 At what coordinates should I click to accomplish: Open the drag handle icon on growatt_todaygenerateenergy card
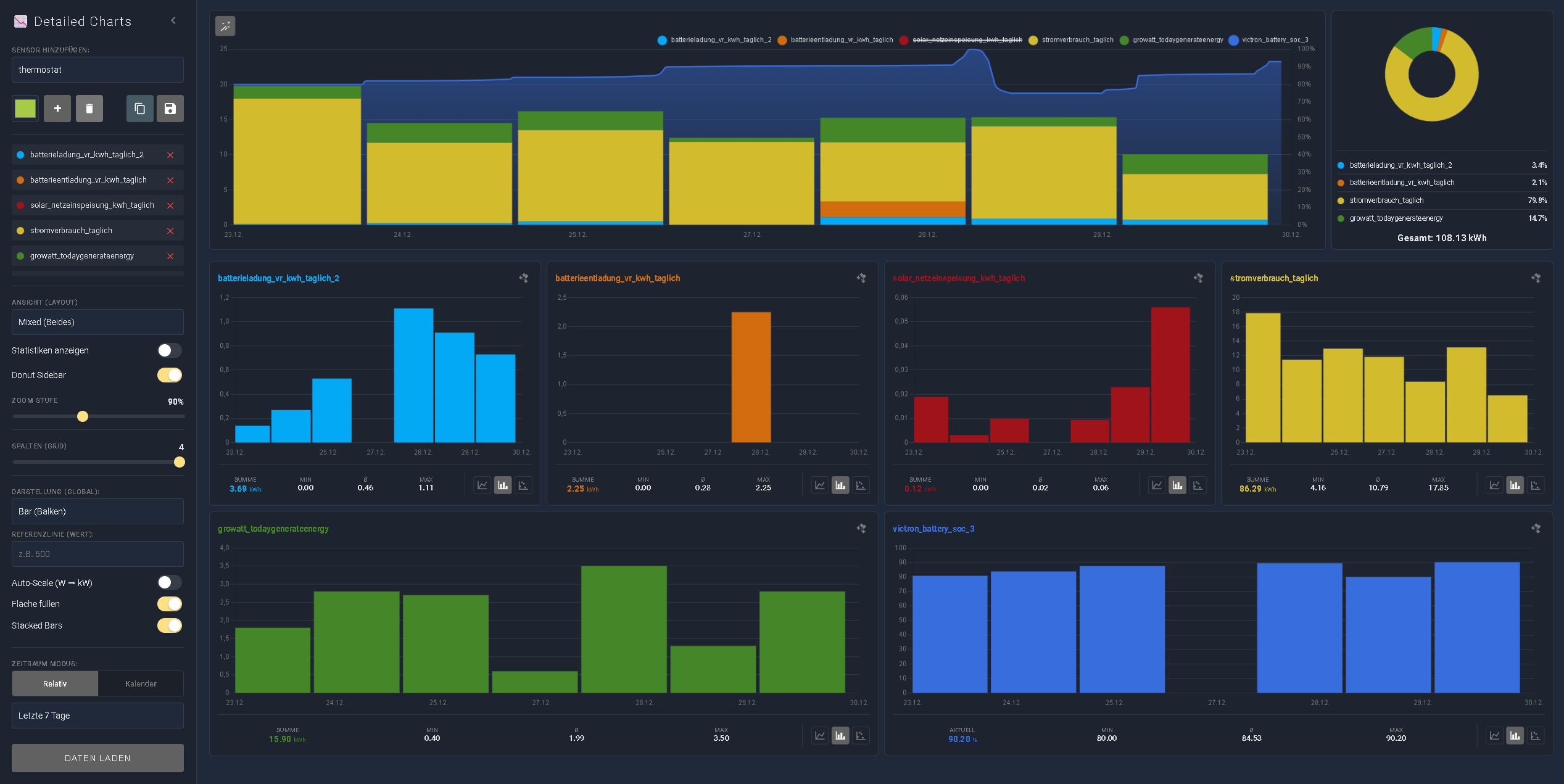coord(861,529)
